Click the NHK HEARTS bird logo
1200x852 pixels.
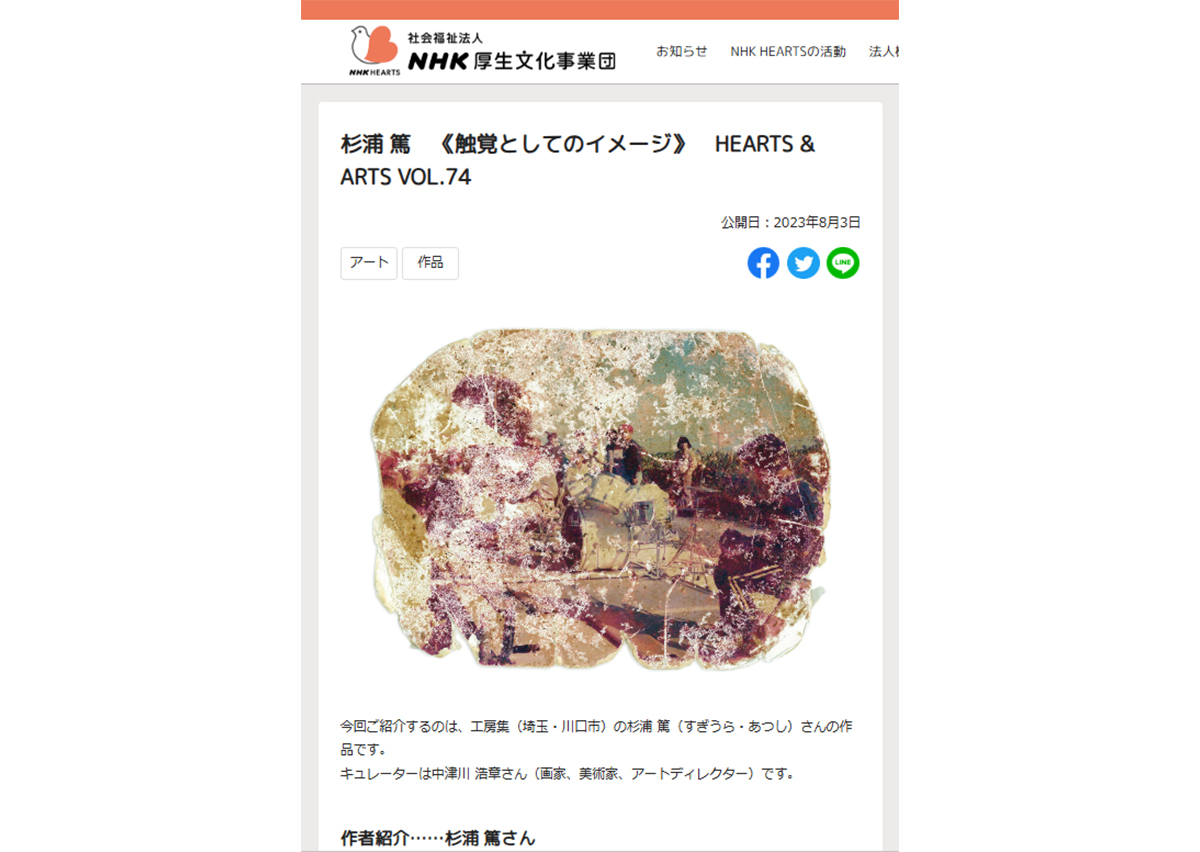(x=374, y=46)
